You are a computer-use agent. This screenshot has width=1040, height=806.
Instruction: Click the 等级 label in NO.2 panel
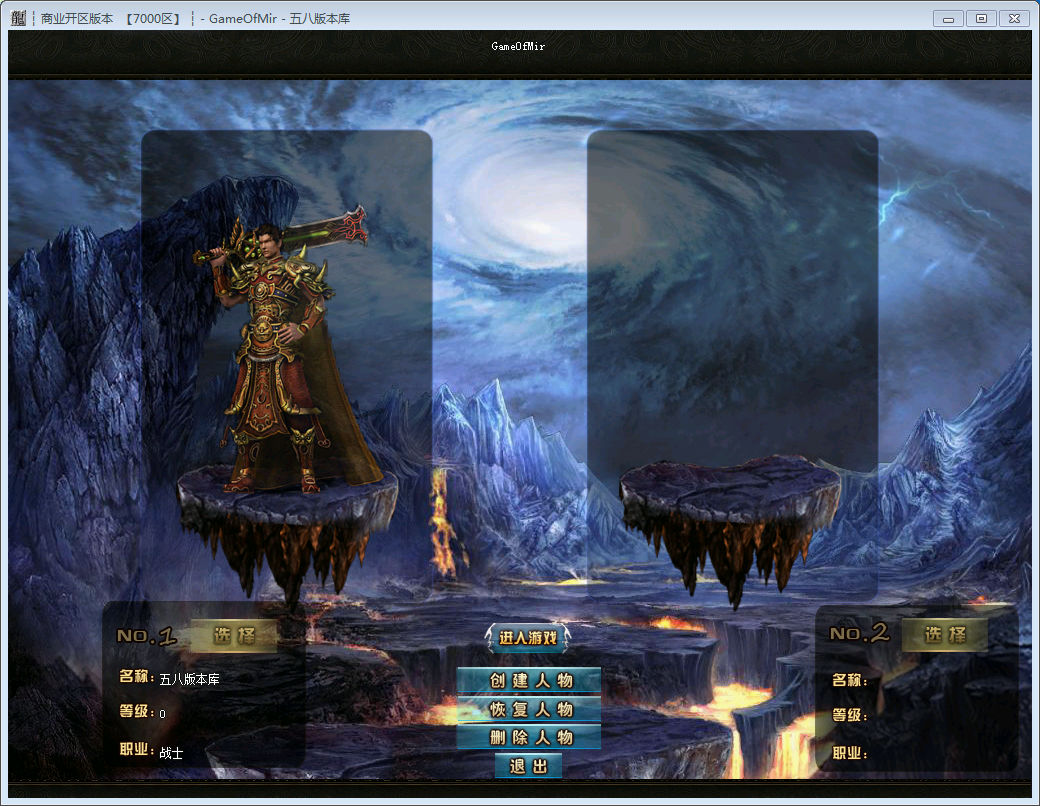point(849,715)
